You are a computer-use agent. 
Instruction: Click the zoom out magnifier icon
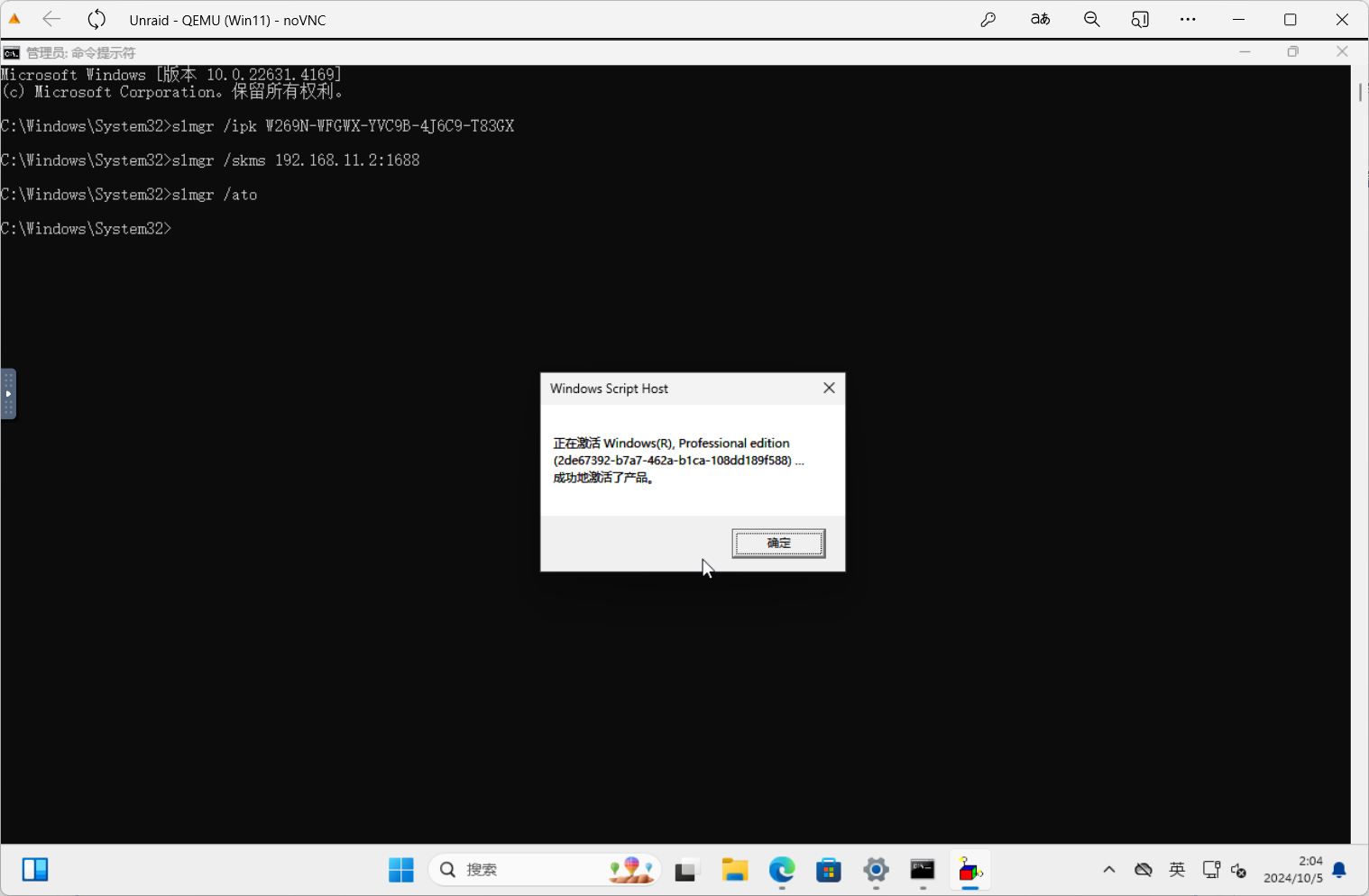[x=1091, y=20]
